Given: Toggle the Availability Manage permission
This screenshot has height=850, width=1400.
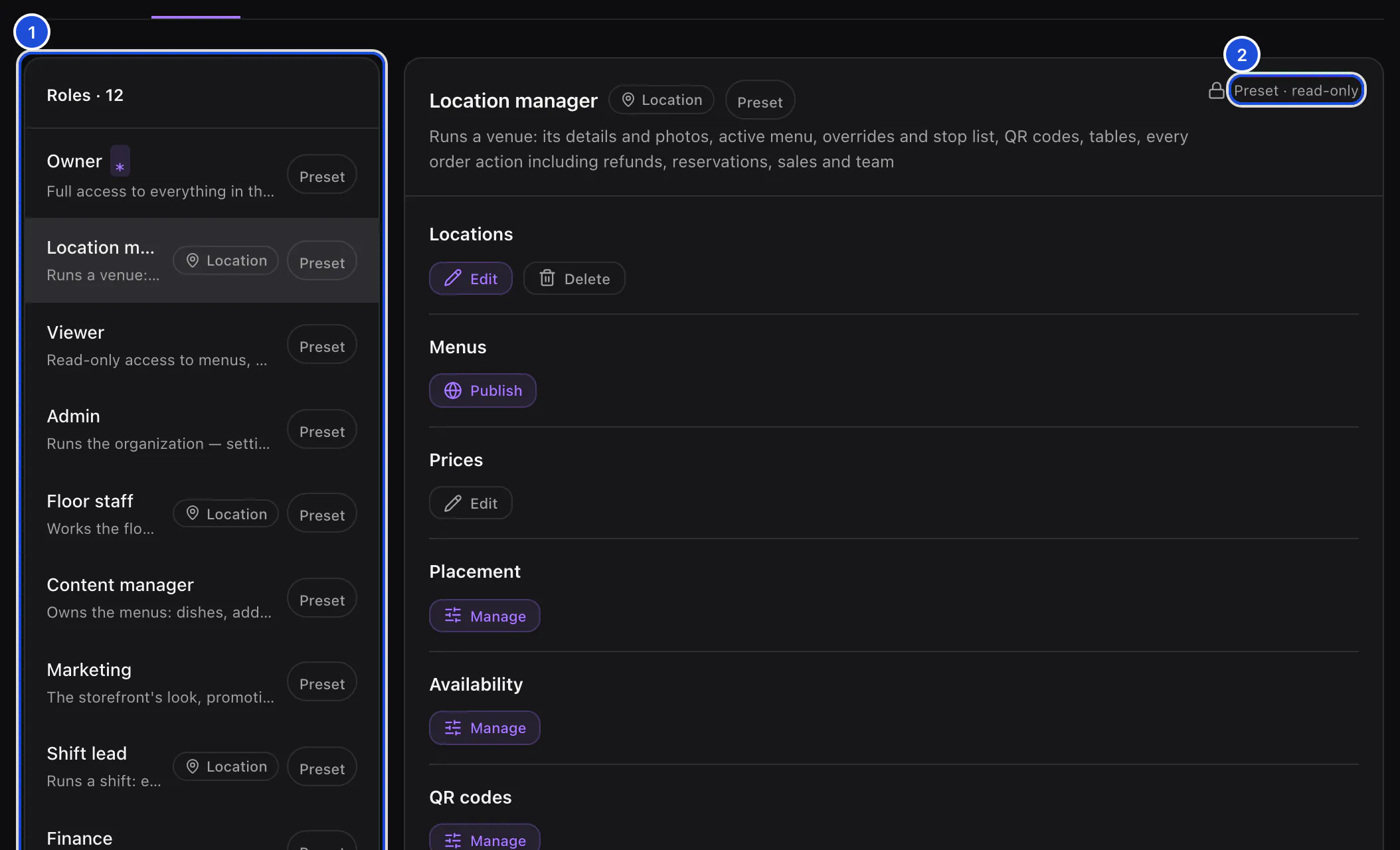Looking at the screenshot, I should (x=485, y=728).
